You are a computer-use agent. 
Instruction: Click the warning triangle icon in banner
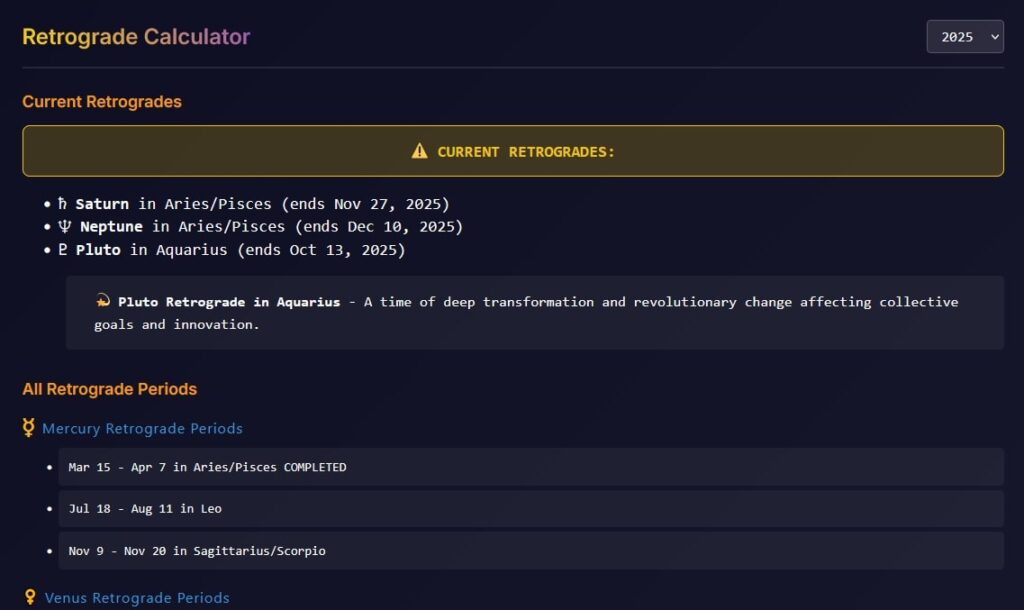[x=419, y=151]
